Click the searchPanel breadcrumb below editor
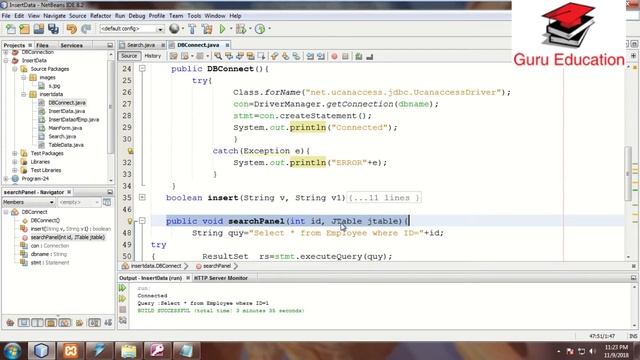 tap(217, 266)
